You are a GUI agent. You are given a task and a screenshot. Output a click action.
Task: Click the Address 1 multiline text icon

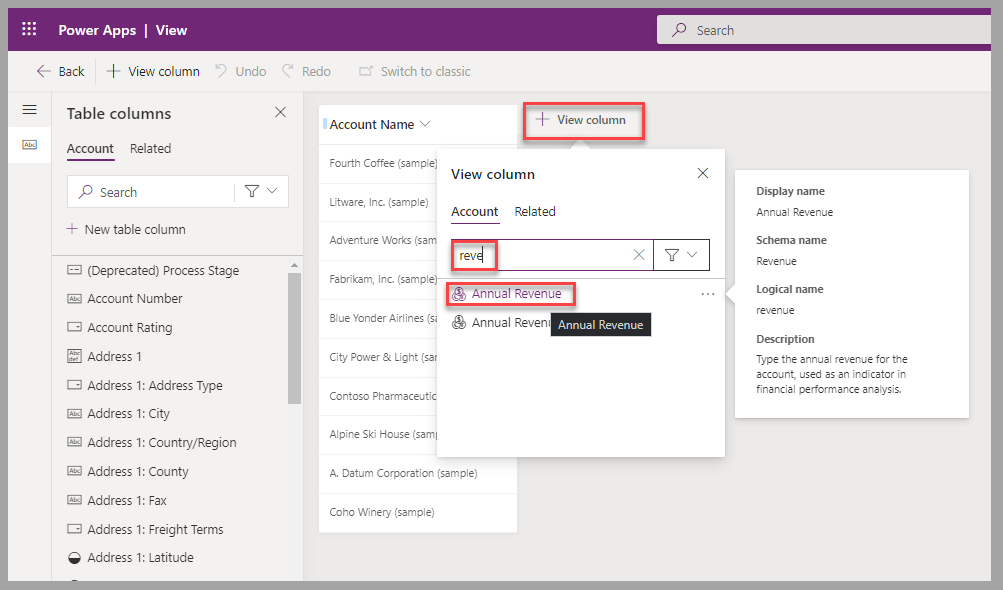point(74,356)
